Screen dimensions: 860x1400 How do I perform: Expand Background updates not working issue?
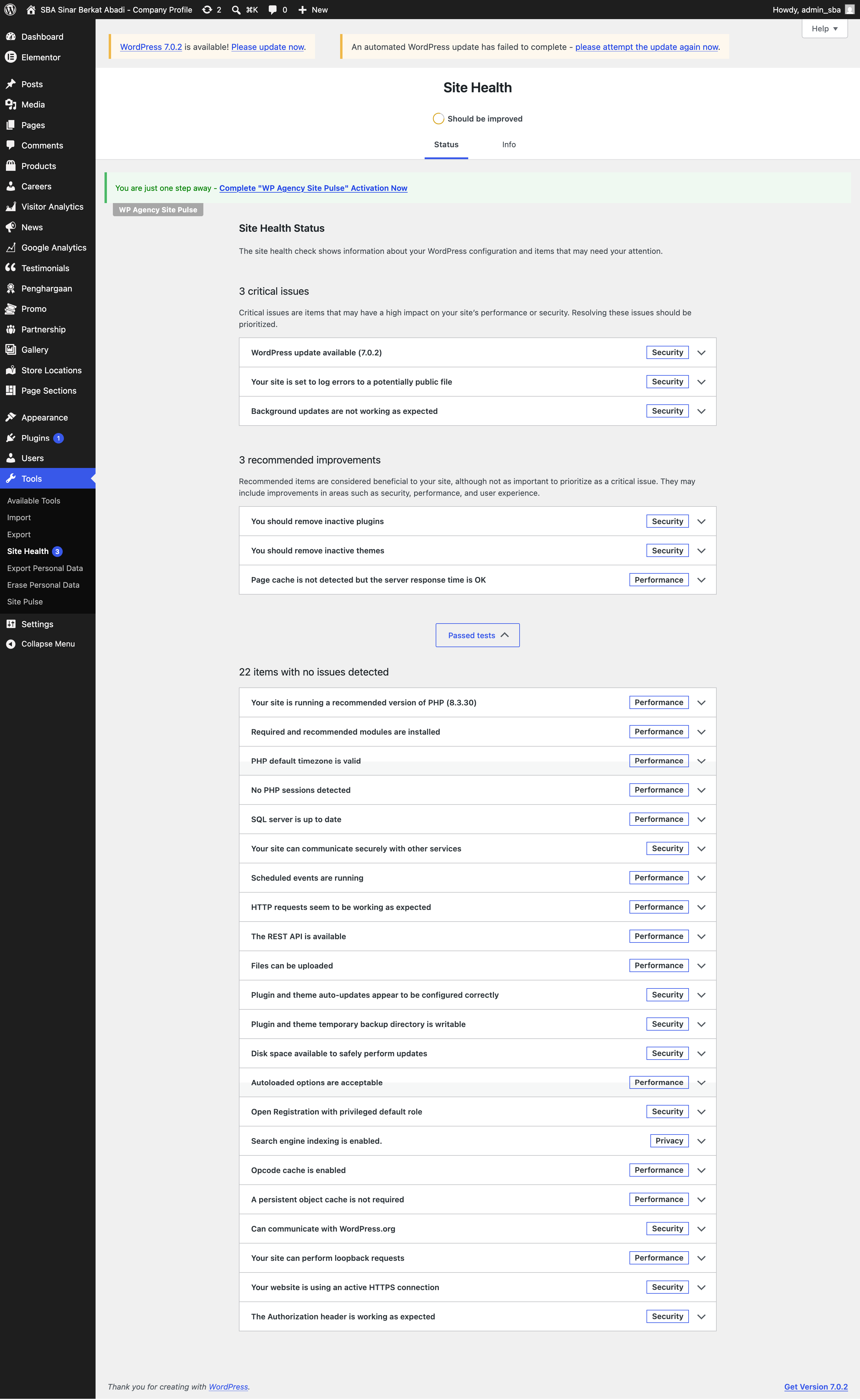(x=477, y=411)
